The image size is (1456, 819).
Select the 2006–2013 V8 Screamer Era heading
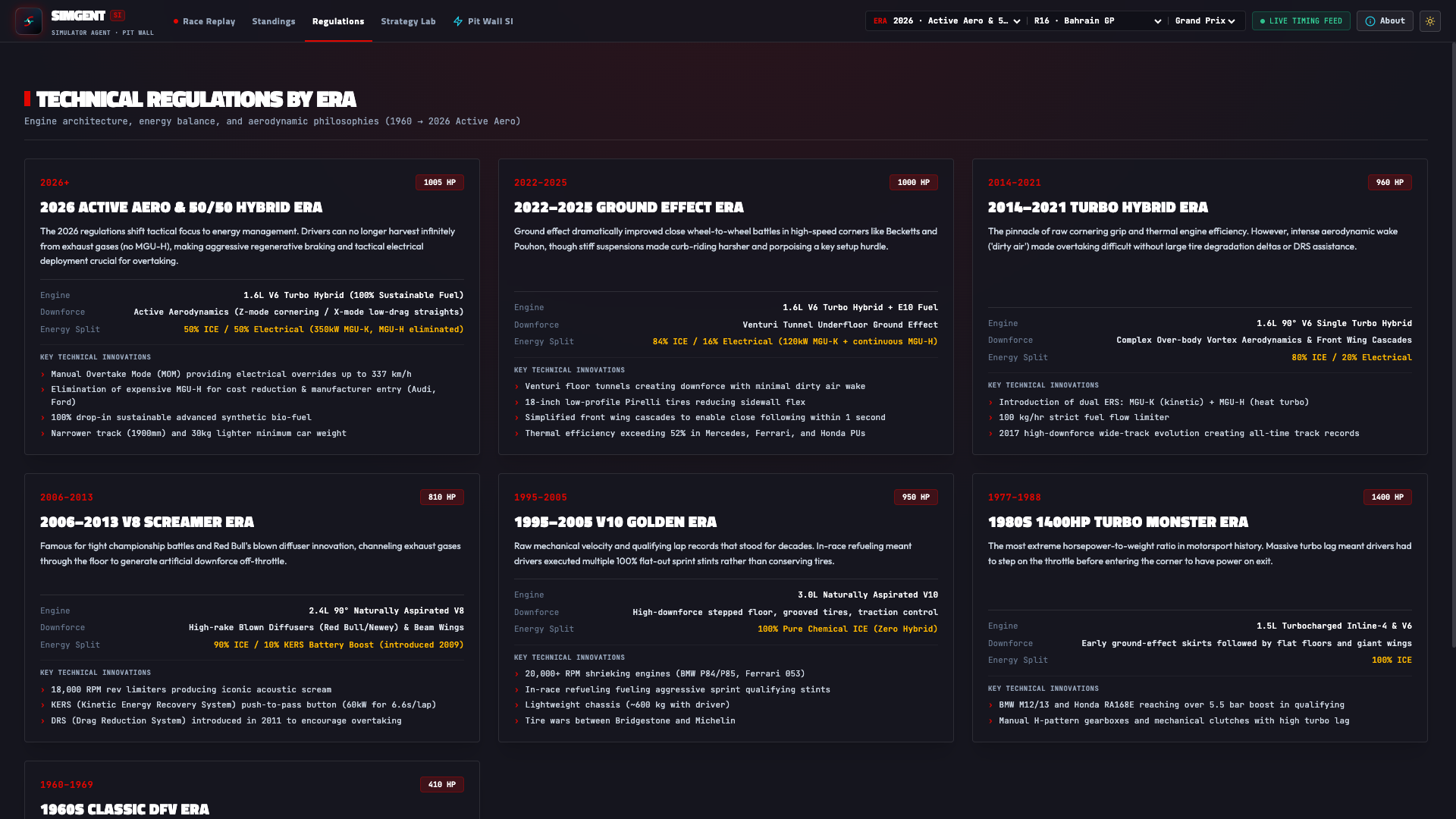[x=147, y=522]
